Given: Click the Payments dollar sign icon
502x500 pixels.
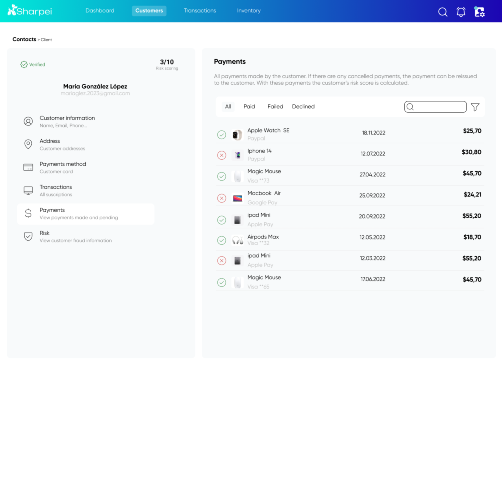Looking at the screenshot, I should pos(28,213).
